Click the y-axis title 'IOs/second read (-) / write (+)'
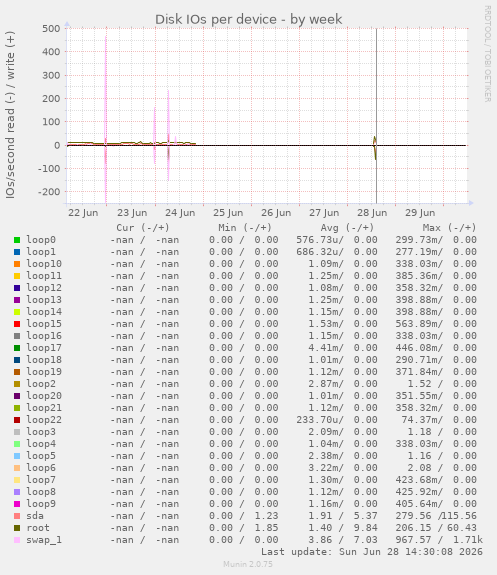The width and height of the screenshot is (497, 575). point(10,115)
